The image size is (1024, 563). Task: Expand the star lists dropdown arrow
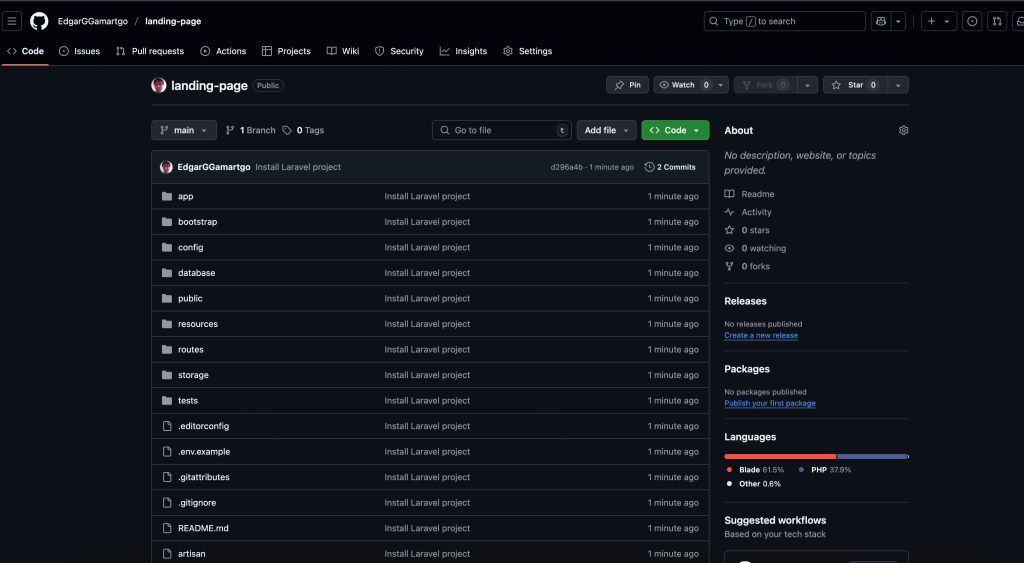[897, 85]
